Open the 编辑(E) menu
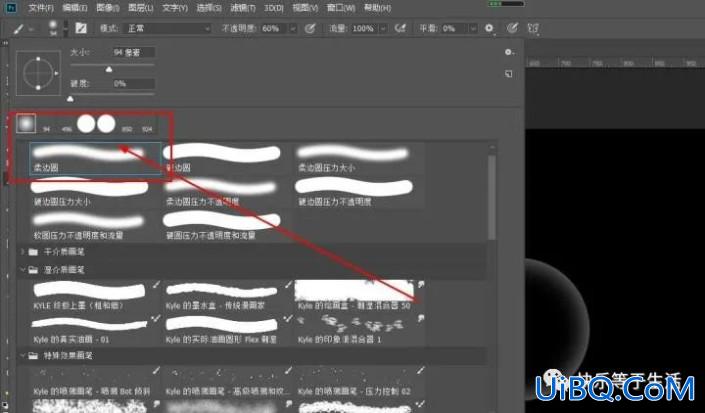The width and height of the screenshot is (705, 413). click(x=75, y=8)
